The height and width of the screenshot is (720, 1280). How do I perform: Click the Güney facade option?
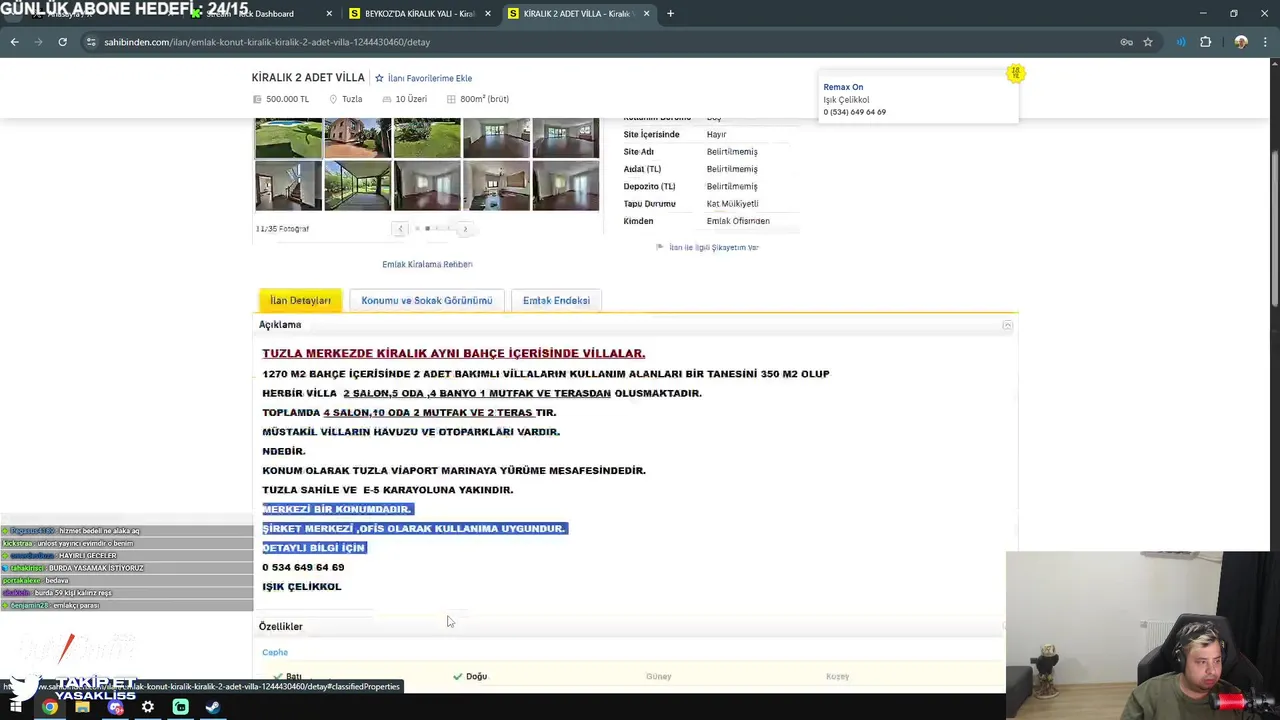point(658,676)
